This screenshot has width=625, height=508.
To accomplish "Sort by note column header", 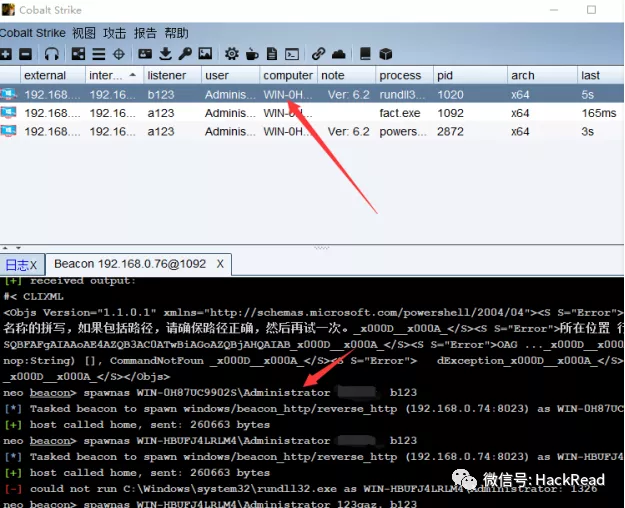I will [x=346, y=75].
